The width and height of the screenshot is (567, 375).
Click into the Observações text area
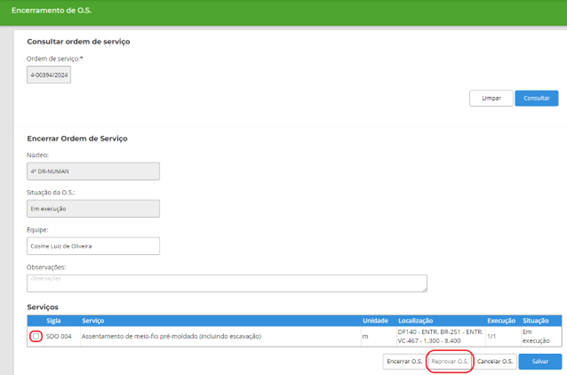(227, 283)
